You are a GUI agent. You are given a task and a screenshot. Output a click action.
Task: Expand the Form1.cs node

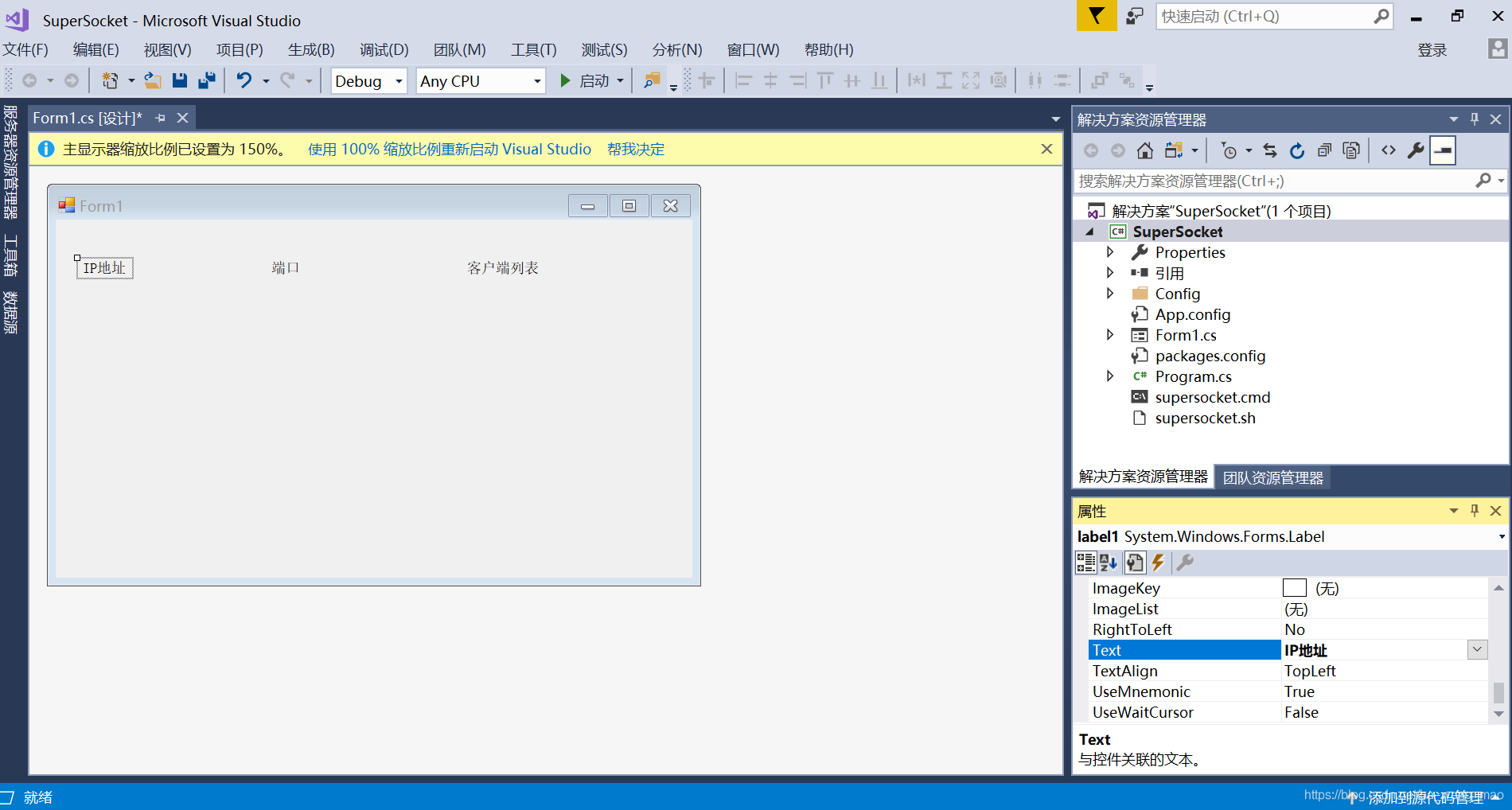point(1110,335)
